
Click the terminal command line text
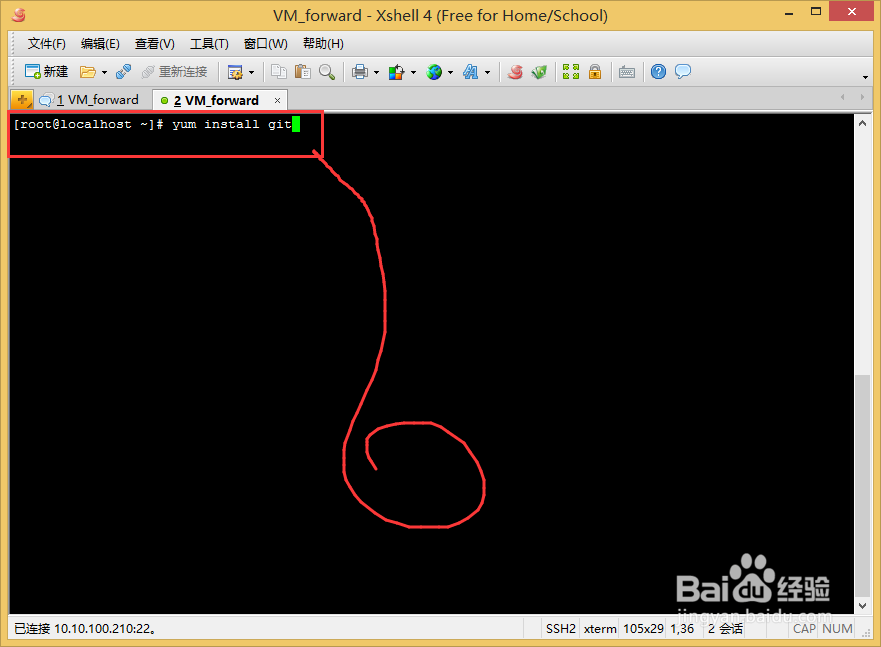point(152,124)
